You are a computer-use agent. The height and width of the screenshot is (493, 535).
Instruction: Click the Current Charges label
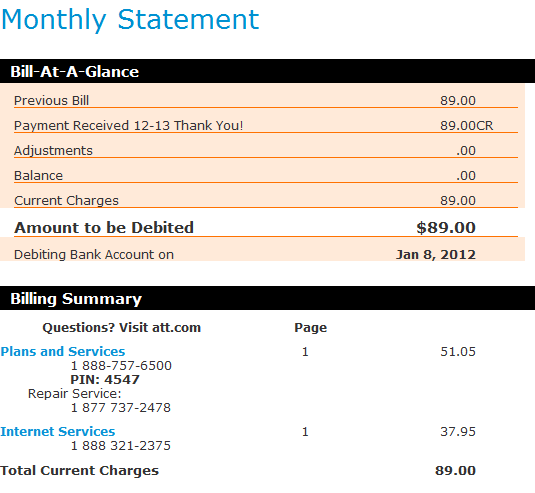coord(67,201)
